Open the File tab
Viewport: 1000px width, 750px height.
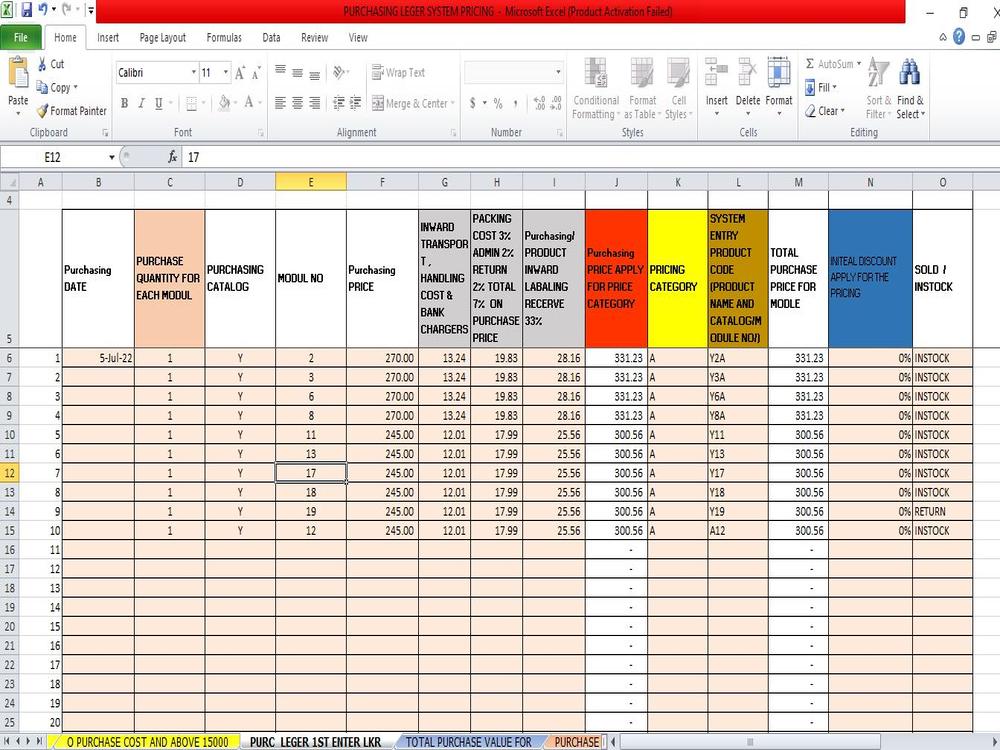[x=21, y=38]
